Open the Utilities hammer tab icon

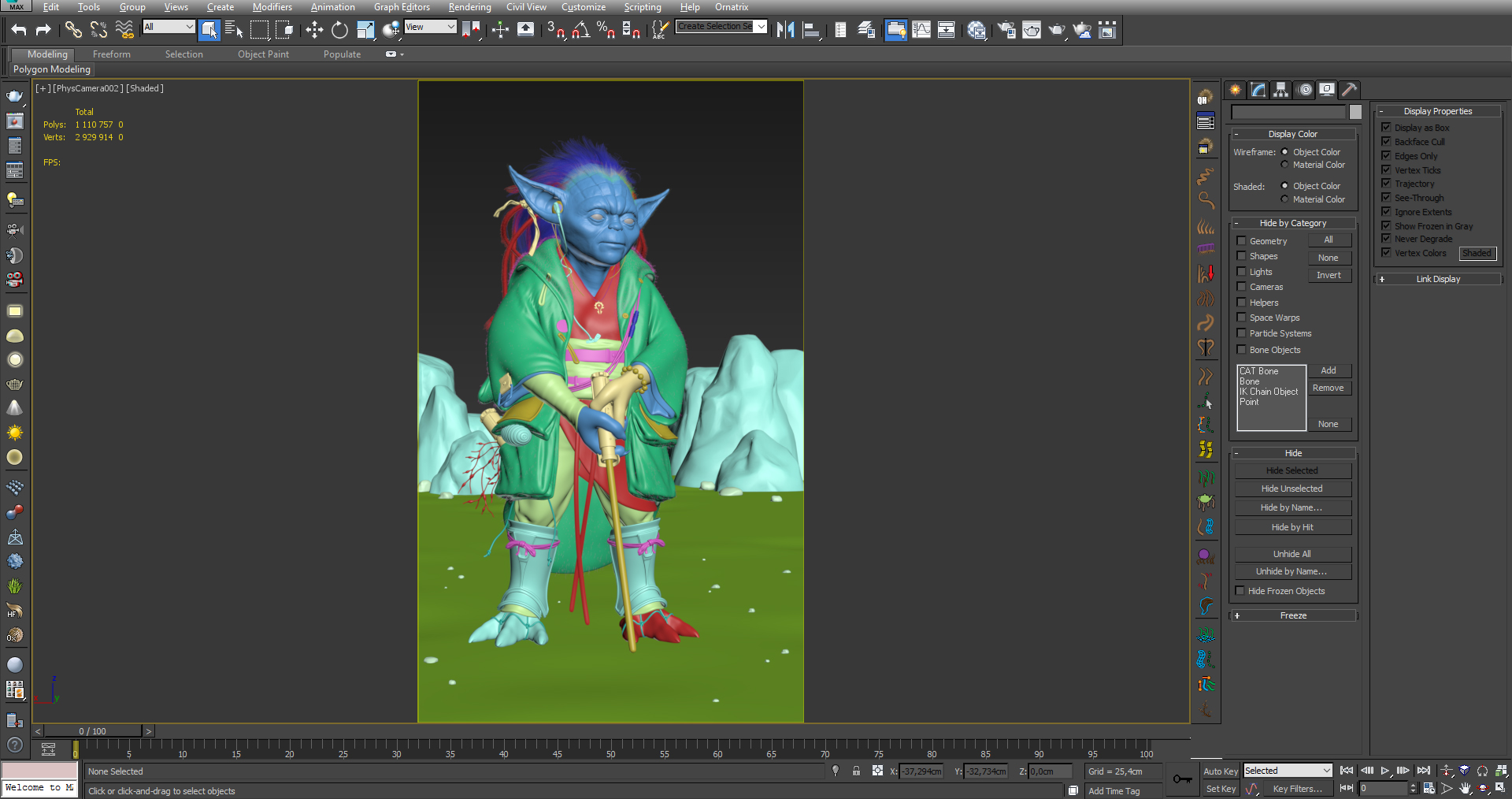[x=1350, y=90]
